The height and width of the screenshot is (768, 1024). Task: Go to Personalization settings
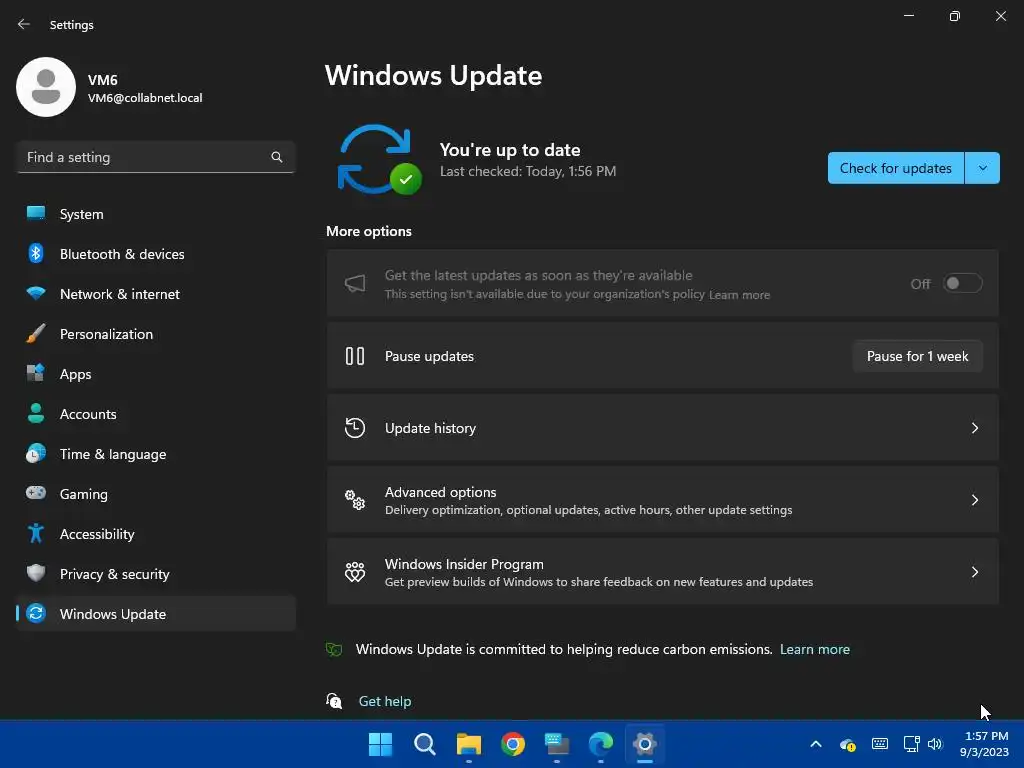(156, 334)
